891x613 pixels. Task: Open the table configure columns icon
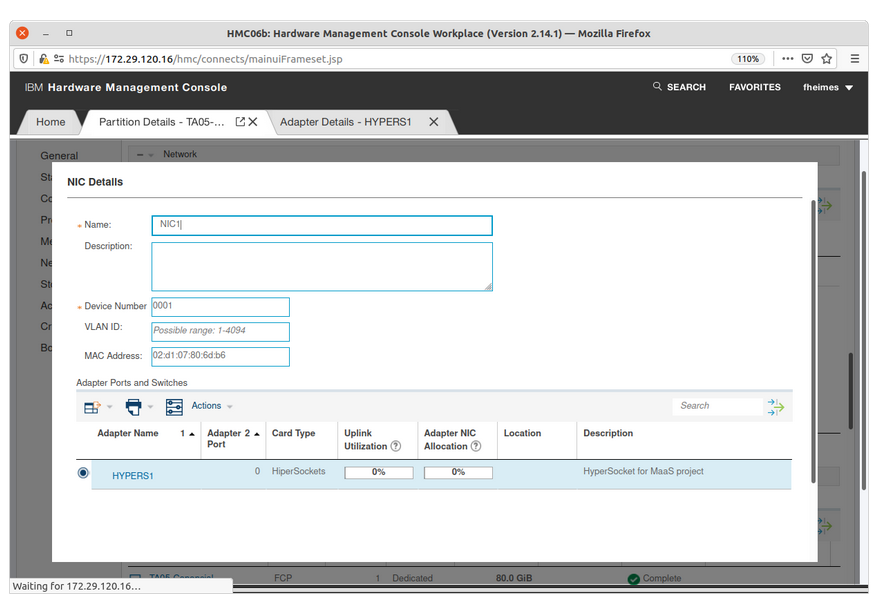(x=174, y=407)
